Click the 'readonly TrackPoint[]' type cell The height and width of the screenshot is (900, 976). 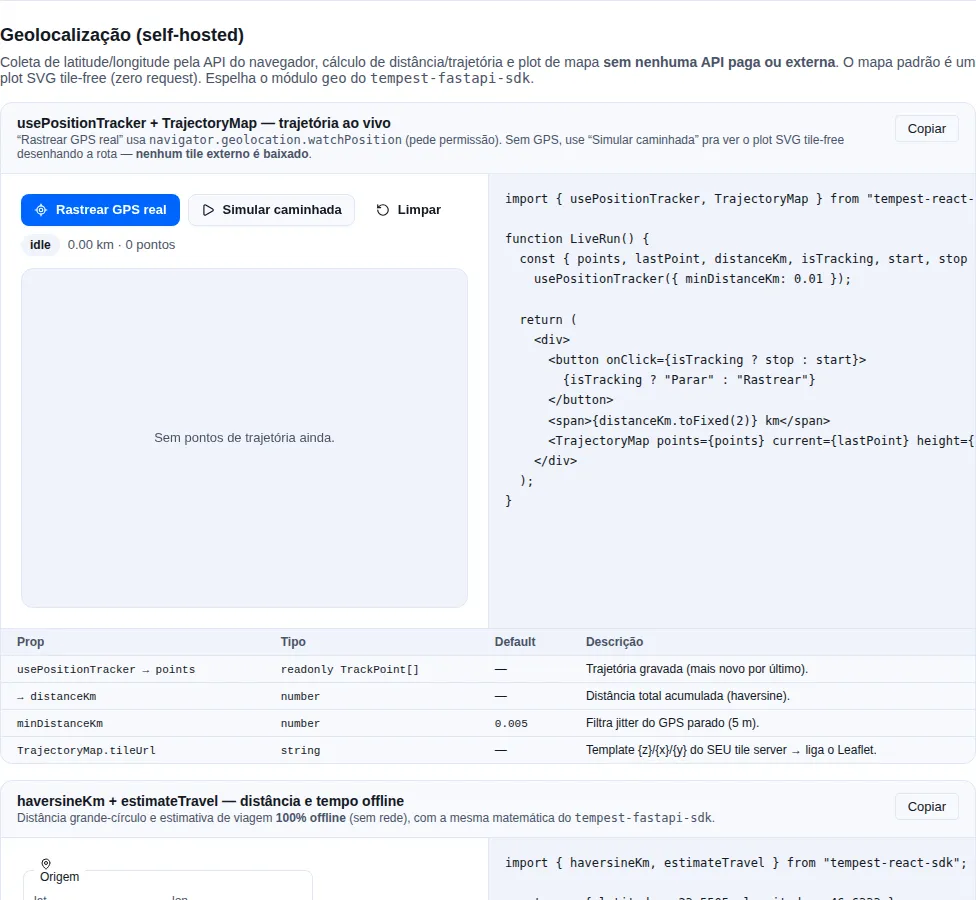tap(350, 669)
